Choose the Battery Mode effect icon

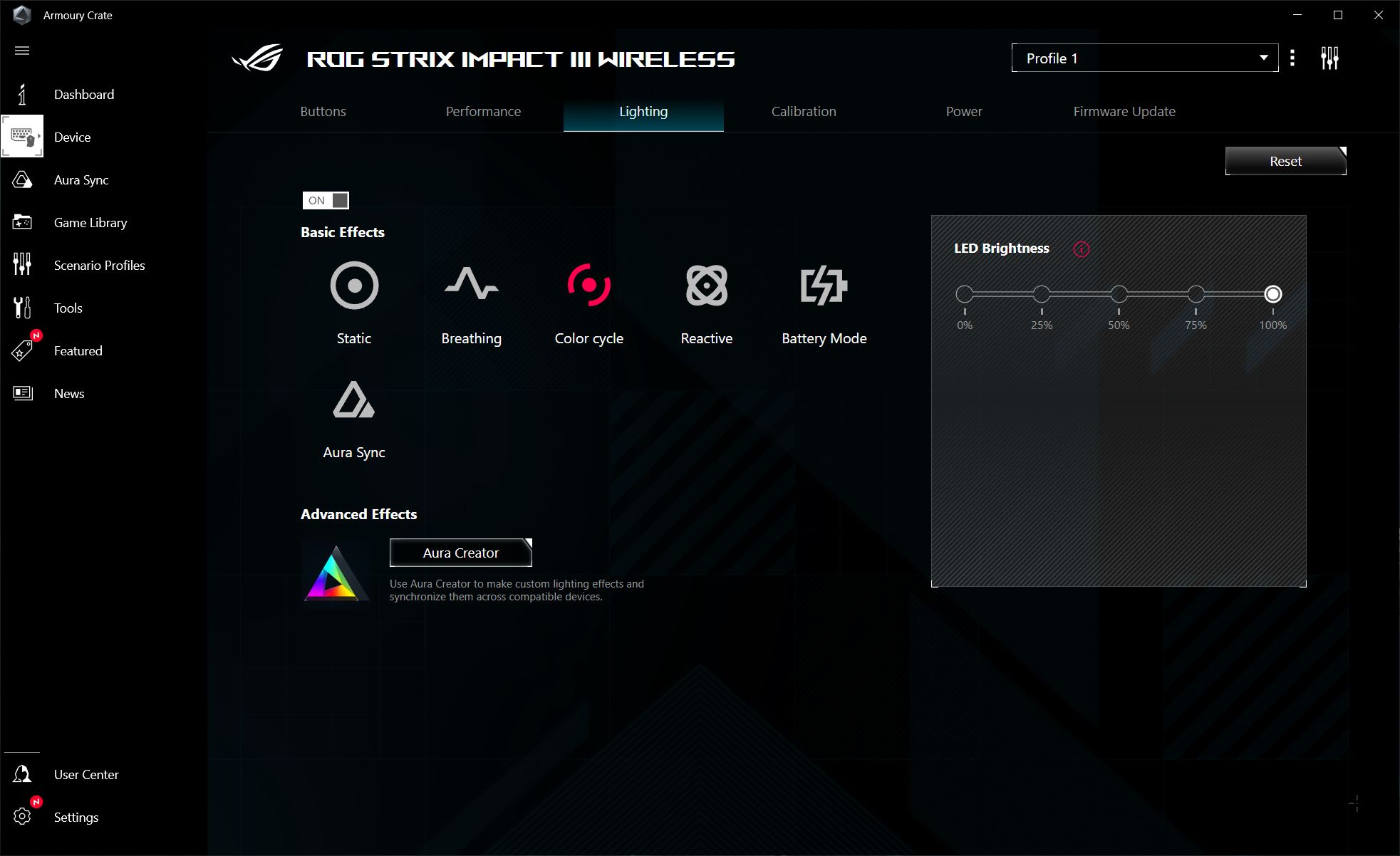pyautogui.click(x=824, y=286)
